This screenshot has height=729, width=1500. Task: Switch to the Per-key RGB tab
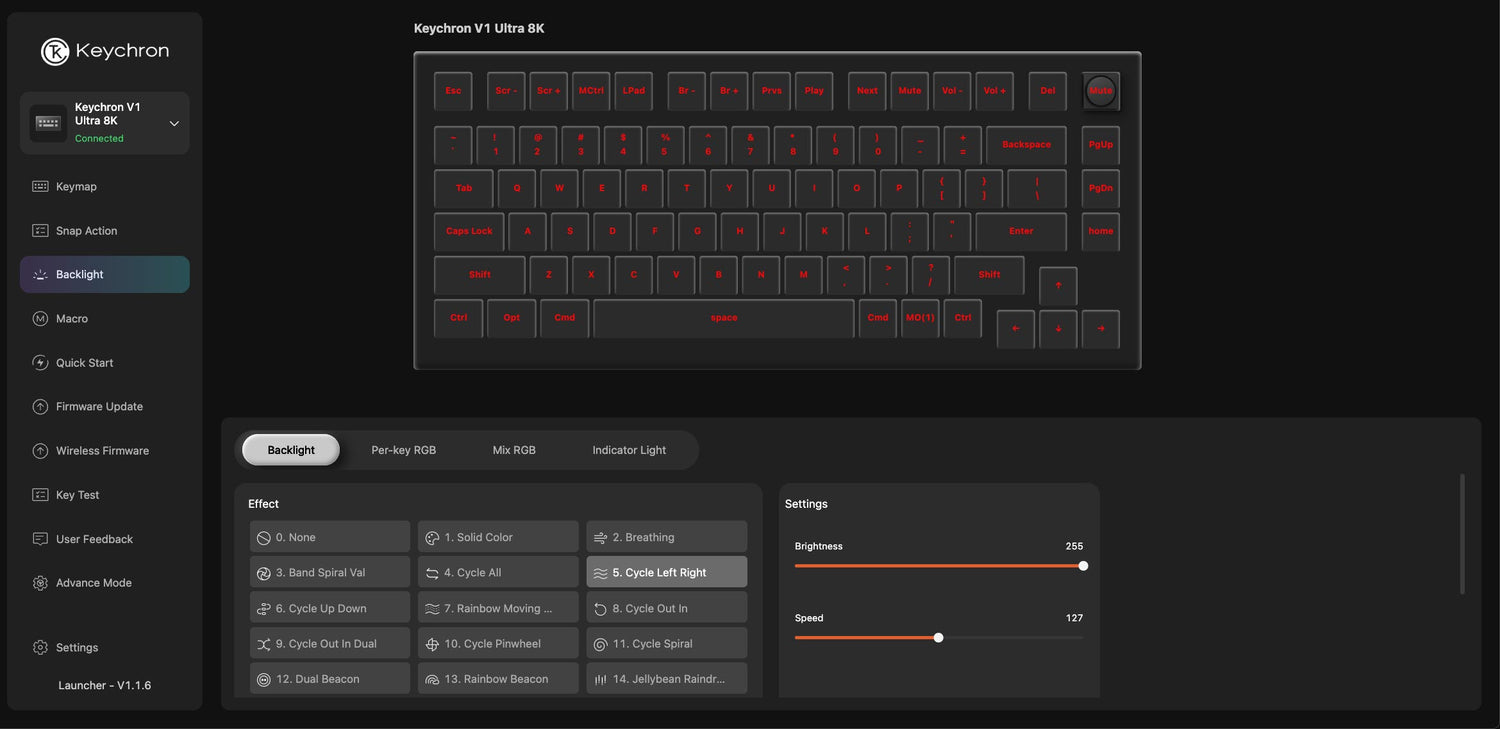click(x=403, y=450)
